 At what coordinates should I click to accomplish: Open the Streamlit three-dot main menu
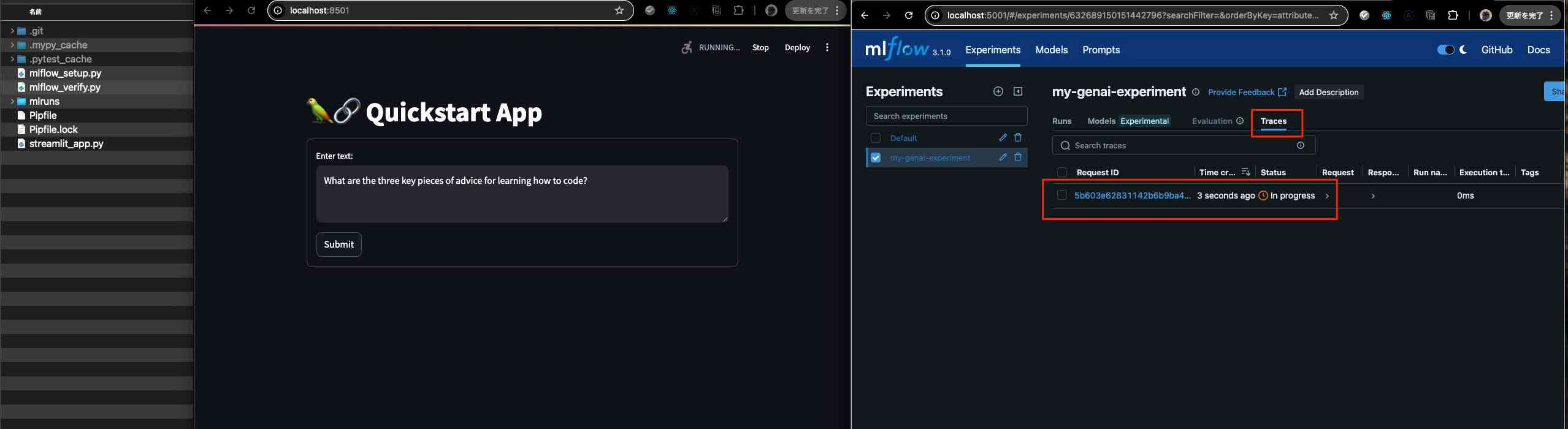pyautogui.click(x=827, y=47)
